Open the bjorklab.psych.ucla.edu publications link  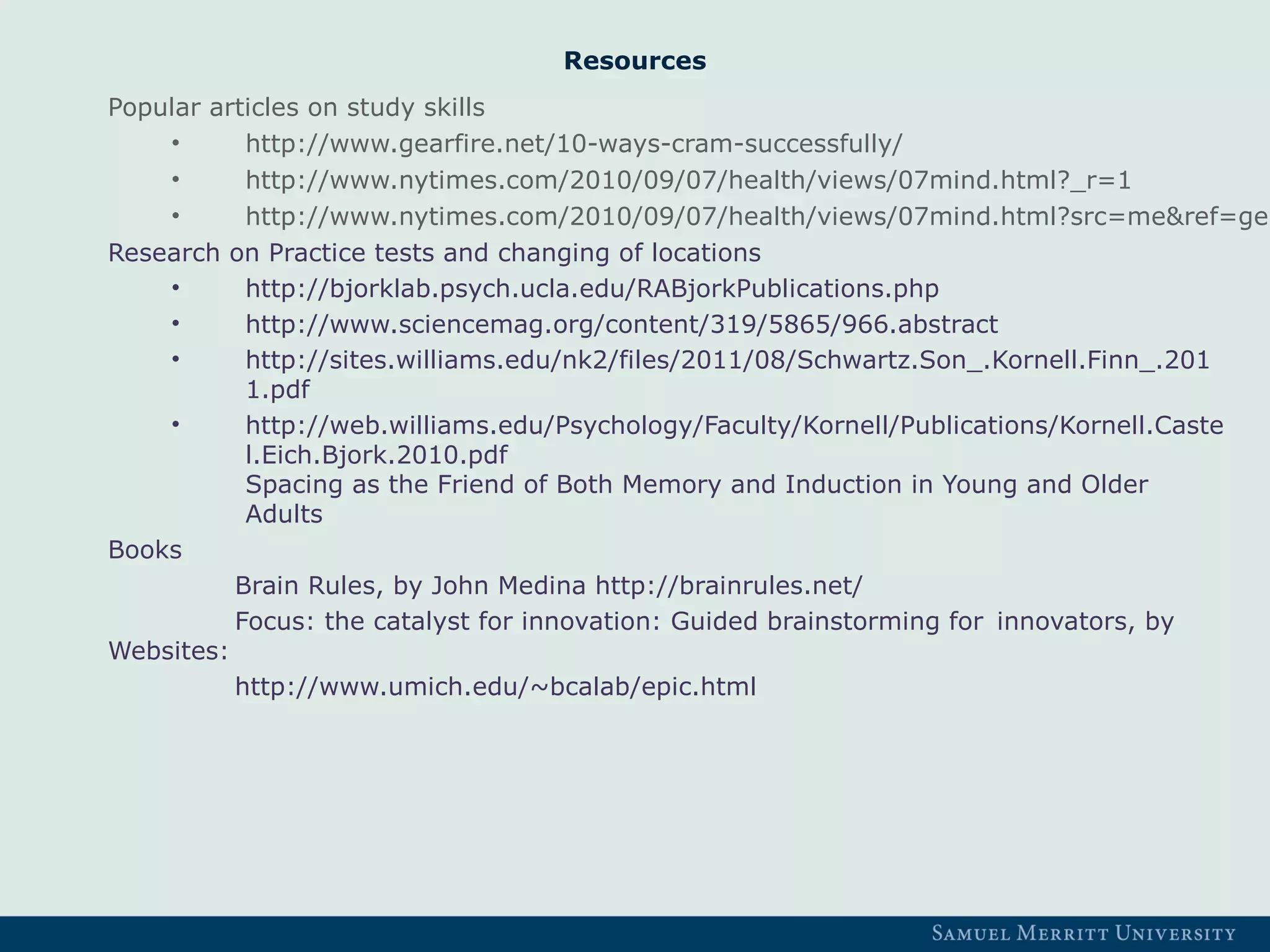click(x=592, y=289)
